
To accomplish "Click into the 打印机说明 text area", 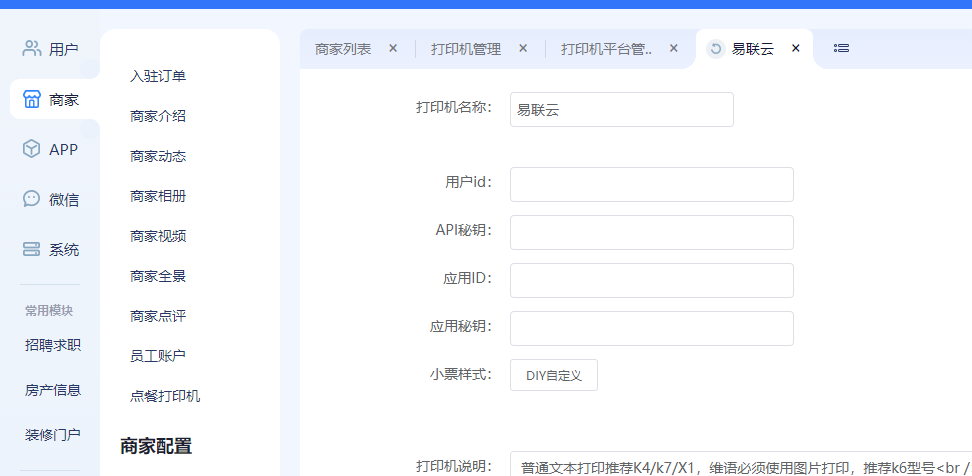I will click(741, 464).
